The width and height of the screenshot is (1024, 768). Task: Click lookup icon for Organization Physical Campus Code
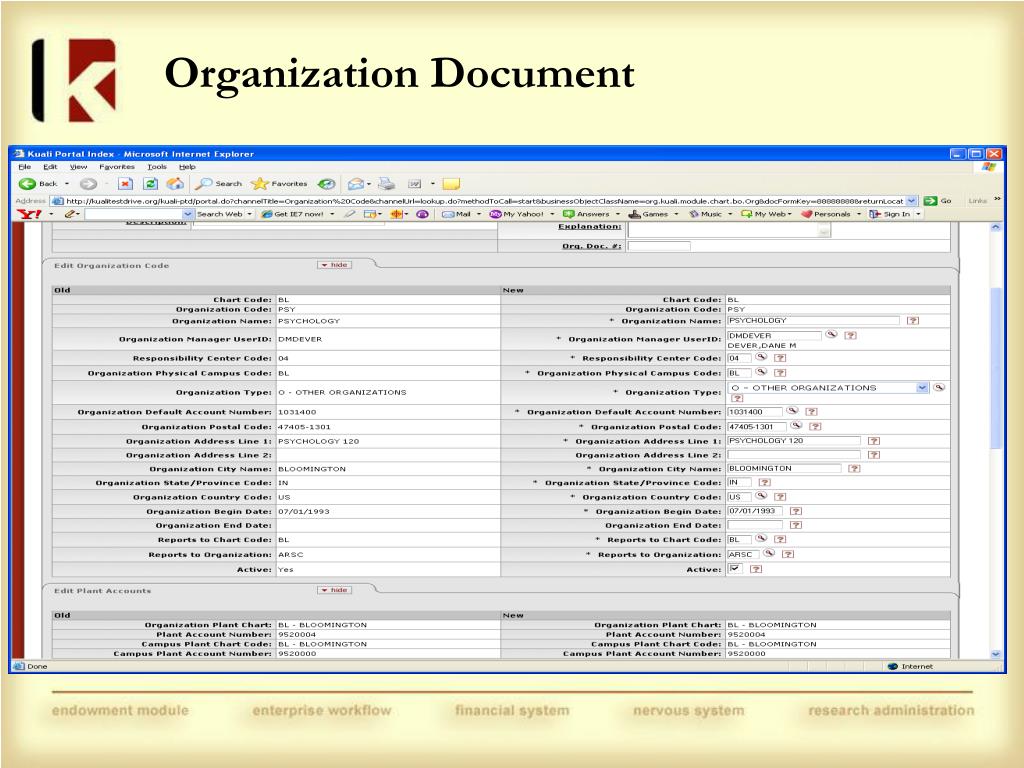click(761, 372)
